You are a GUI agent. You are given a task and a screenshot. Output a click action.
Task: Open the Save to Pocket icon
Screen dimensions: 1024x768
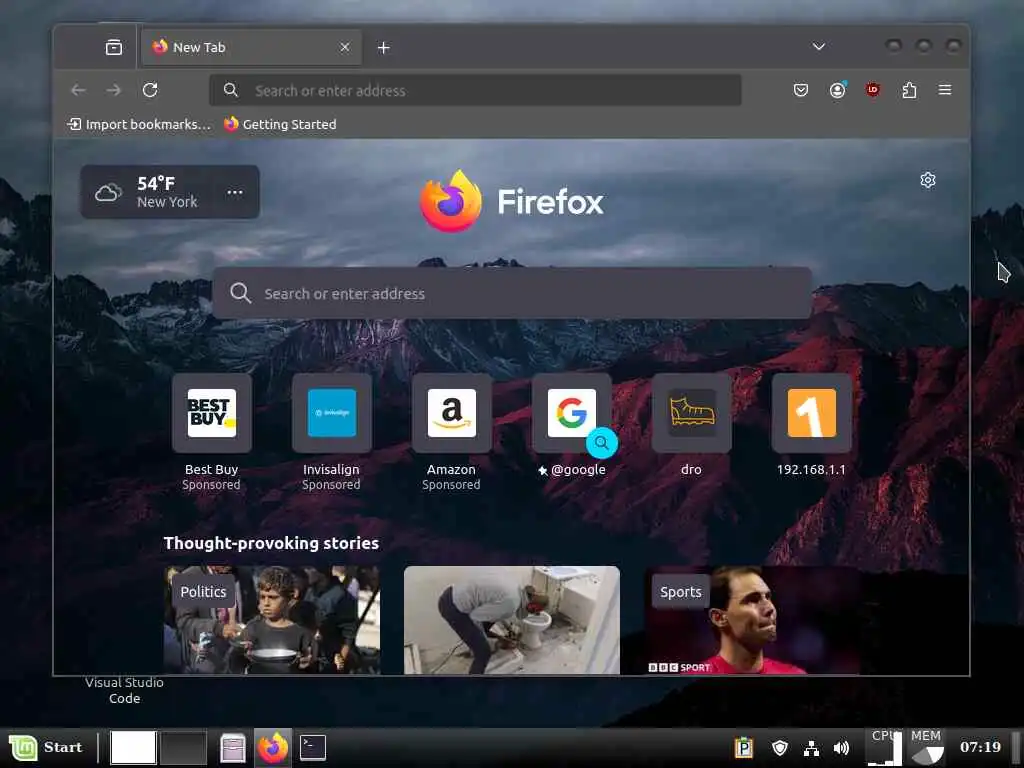801,90
